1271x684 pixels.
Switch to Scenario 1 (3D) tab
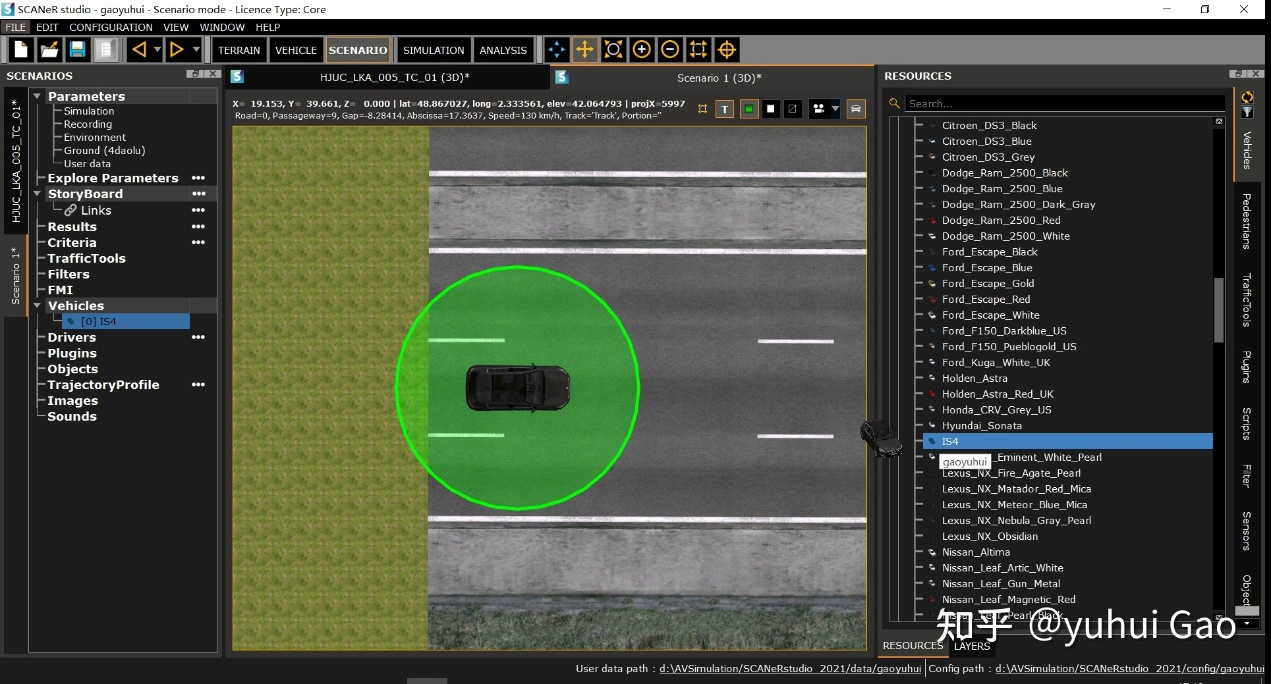click(718, 77)
